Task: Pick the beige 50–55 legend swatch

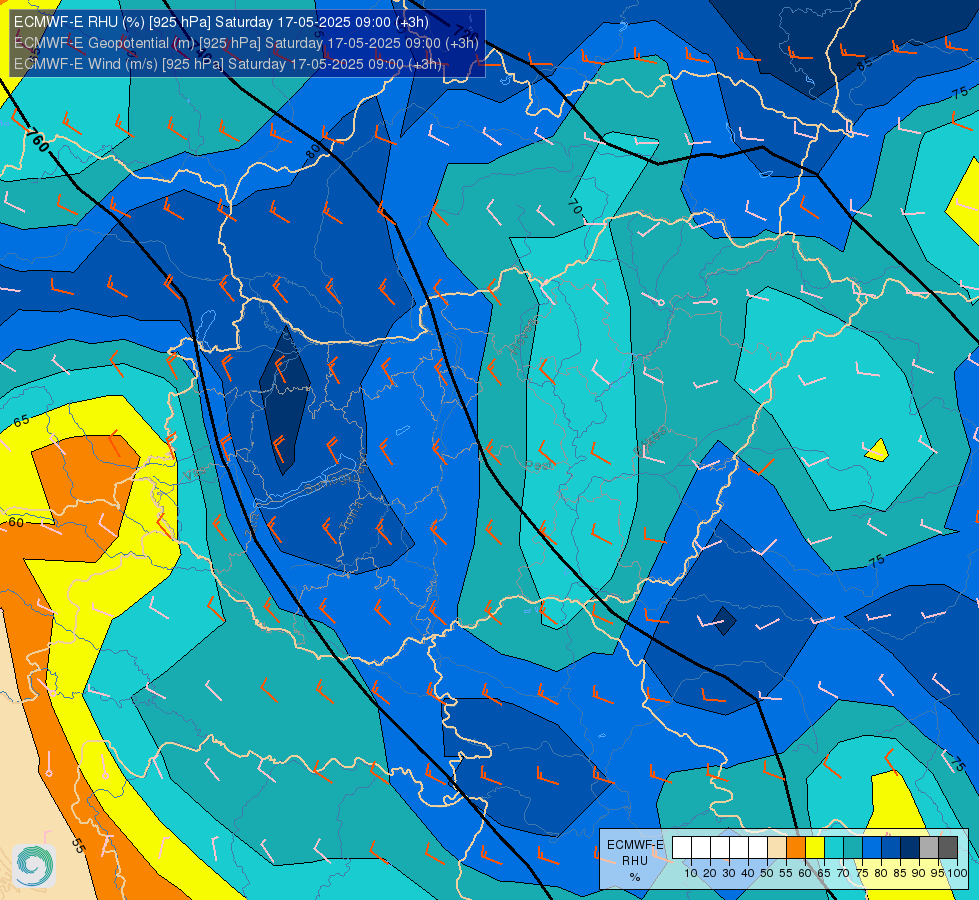Action: click(x=777, y=847)
